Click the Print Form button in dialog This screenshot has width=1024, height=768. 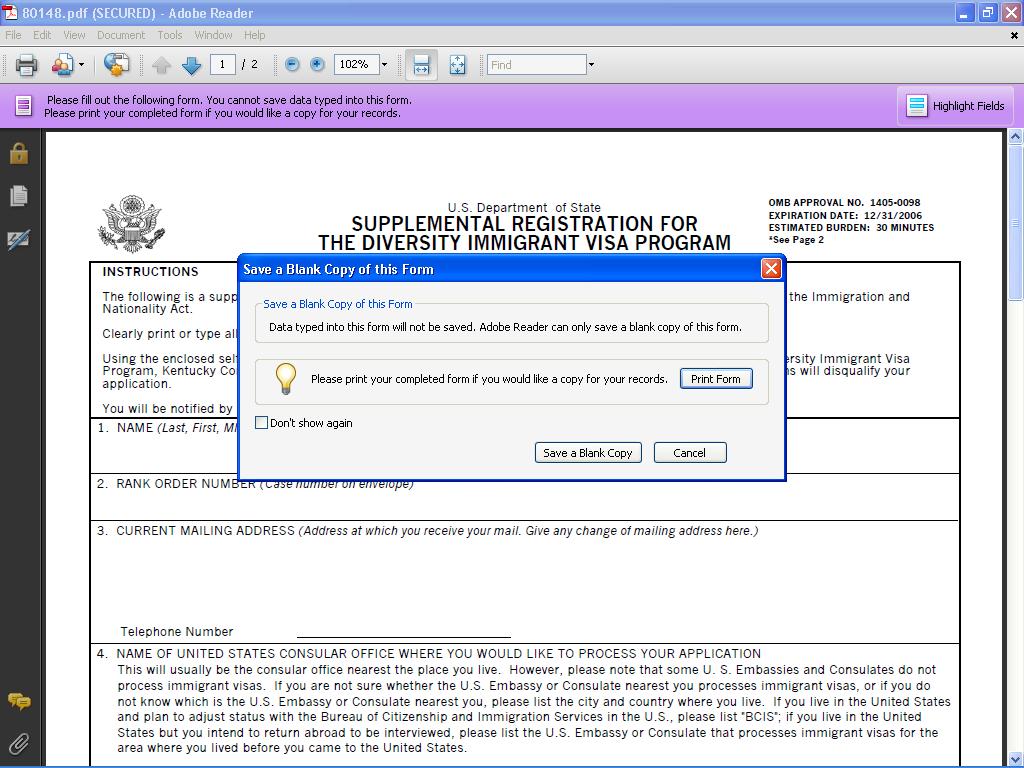716,379
